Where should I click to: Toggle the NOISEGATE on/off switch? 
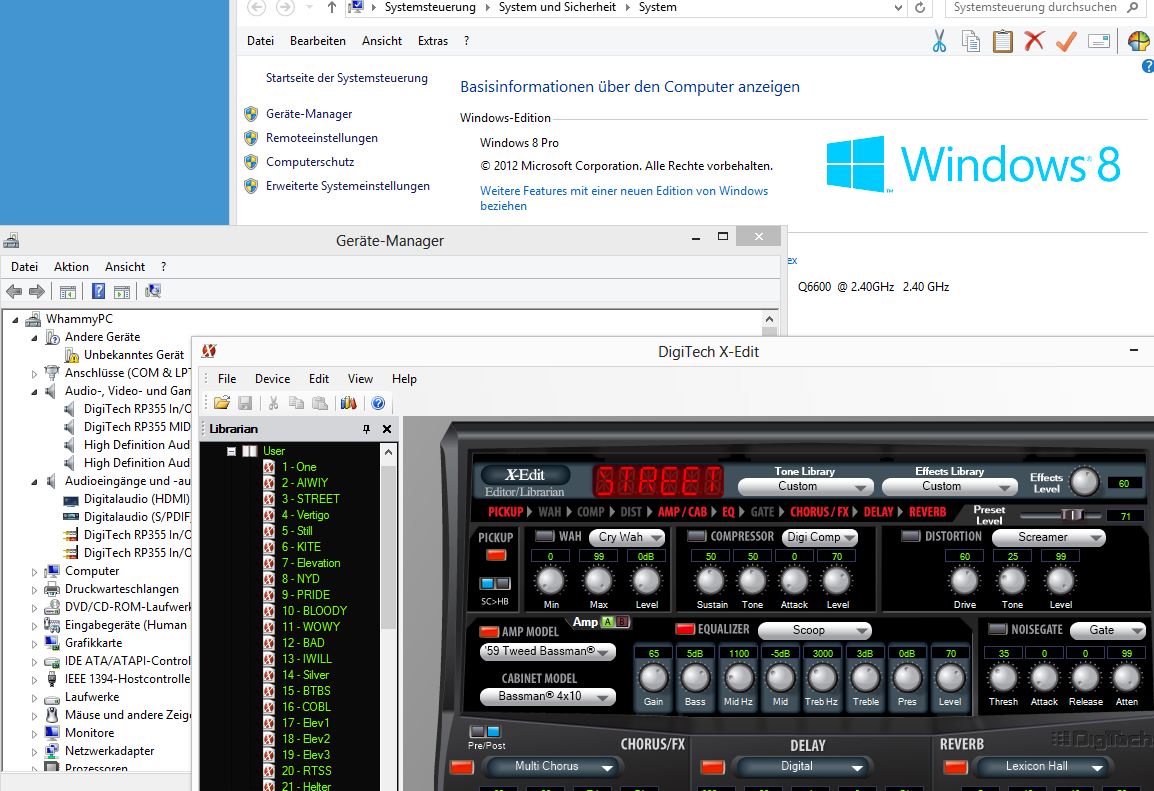point(997,629)
